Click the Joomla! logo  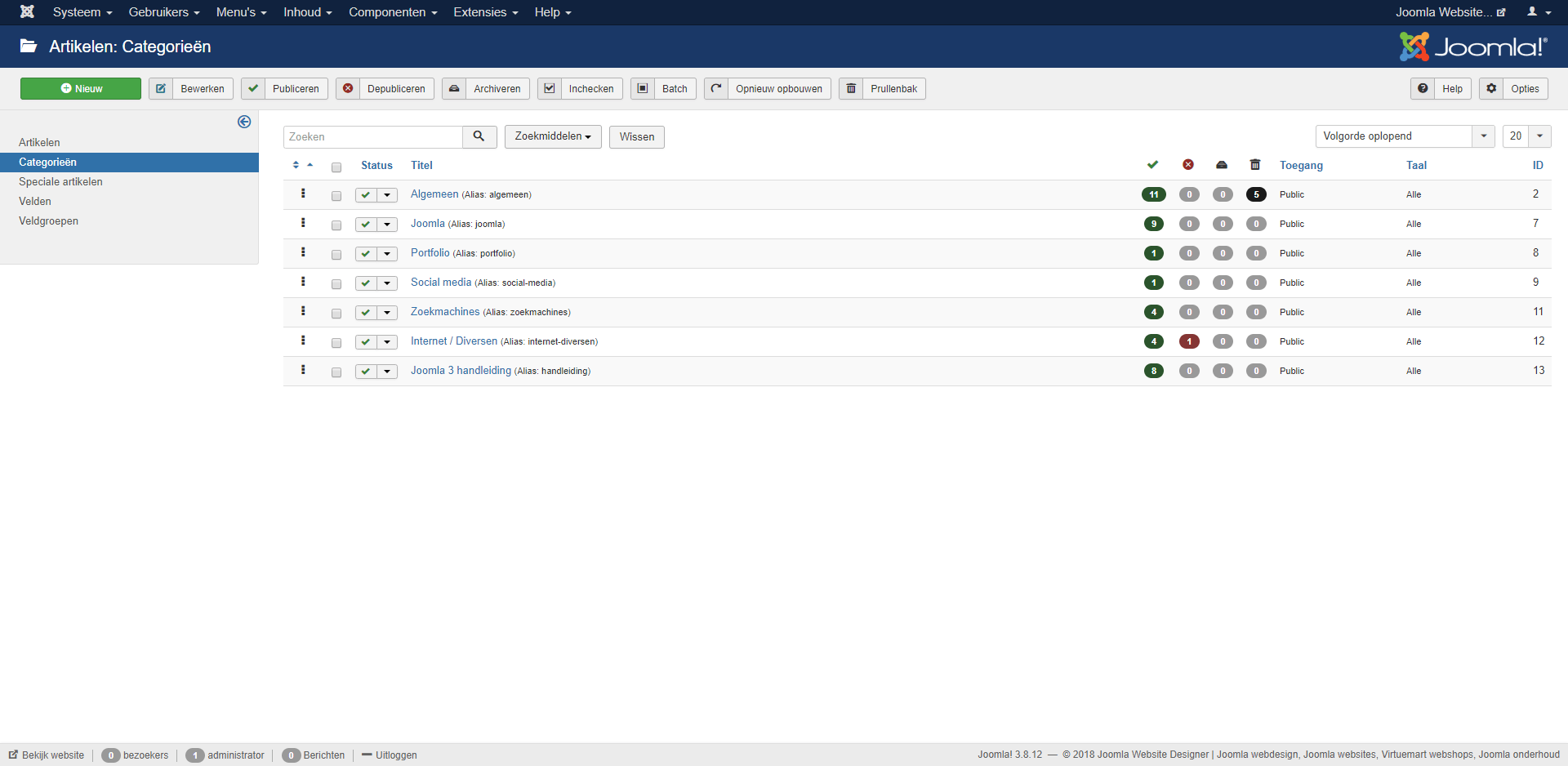point(1472,47)
